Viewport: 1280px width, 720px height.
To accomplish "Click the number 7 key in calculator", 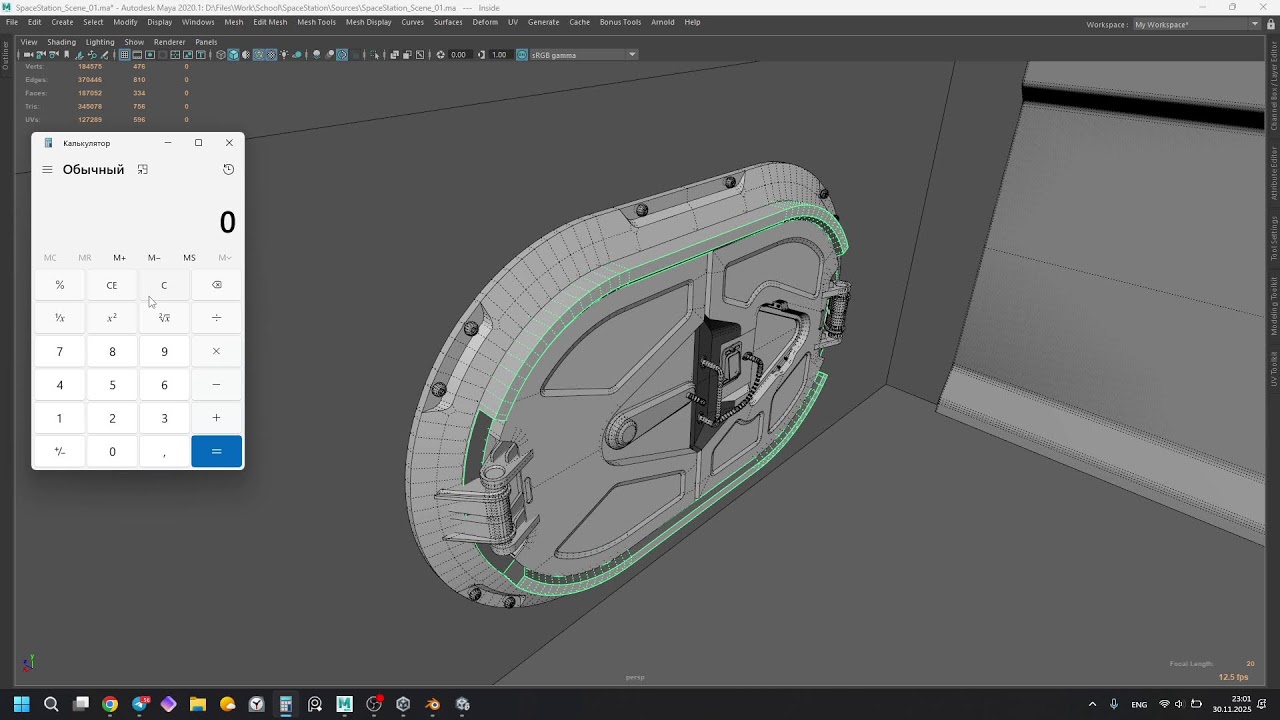I will coord(60,351).
